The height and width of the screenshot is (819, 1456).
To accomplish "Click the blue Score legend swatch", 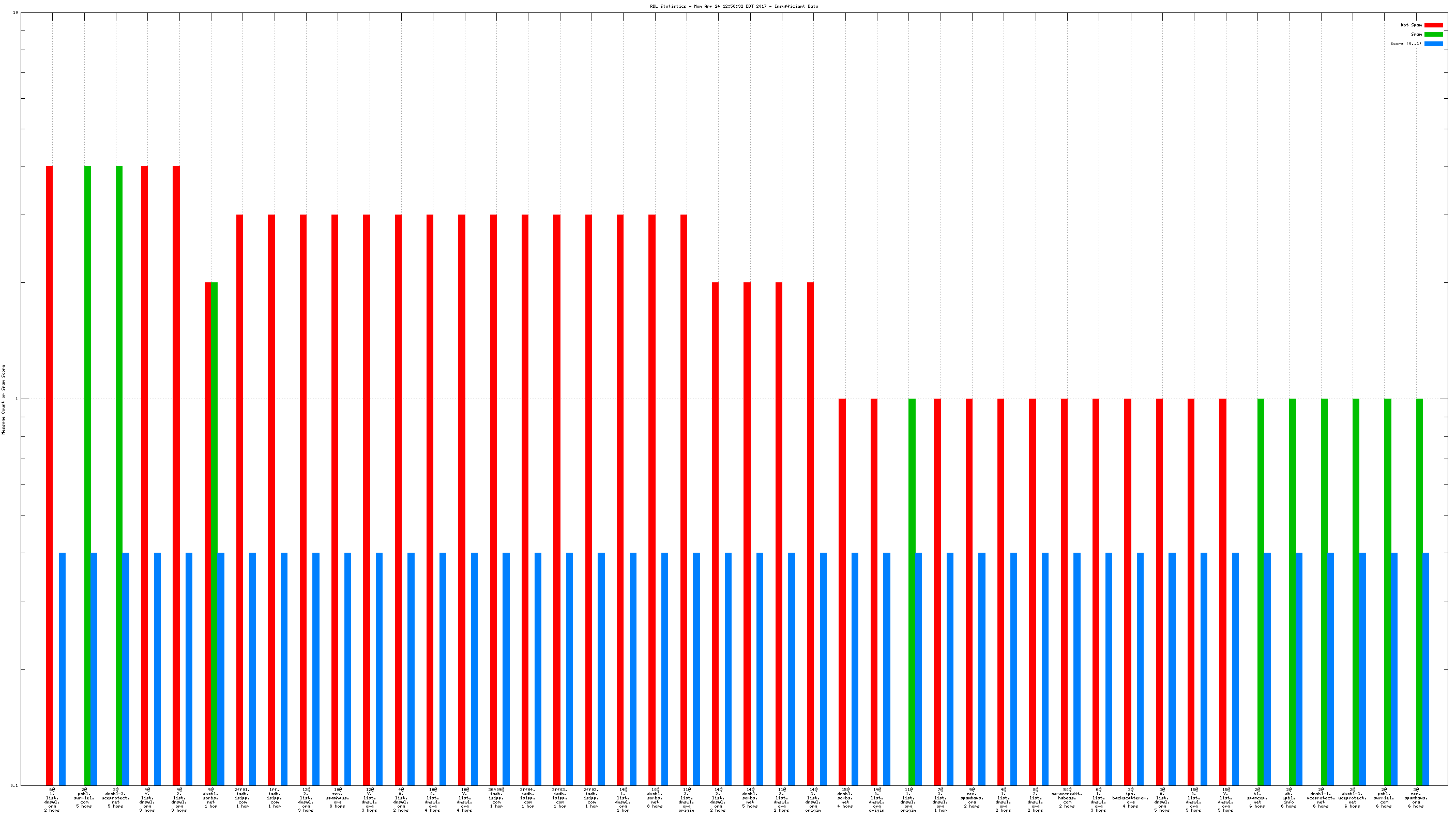I will [1433, 43].
